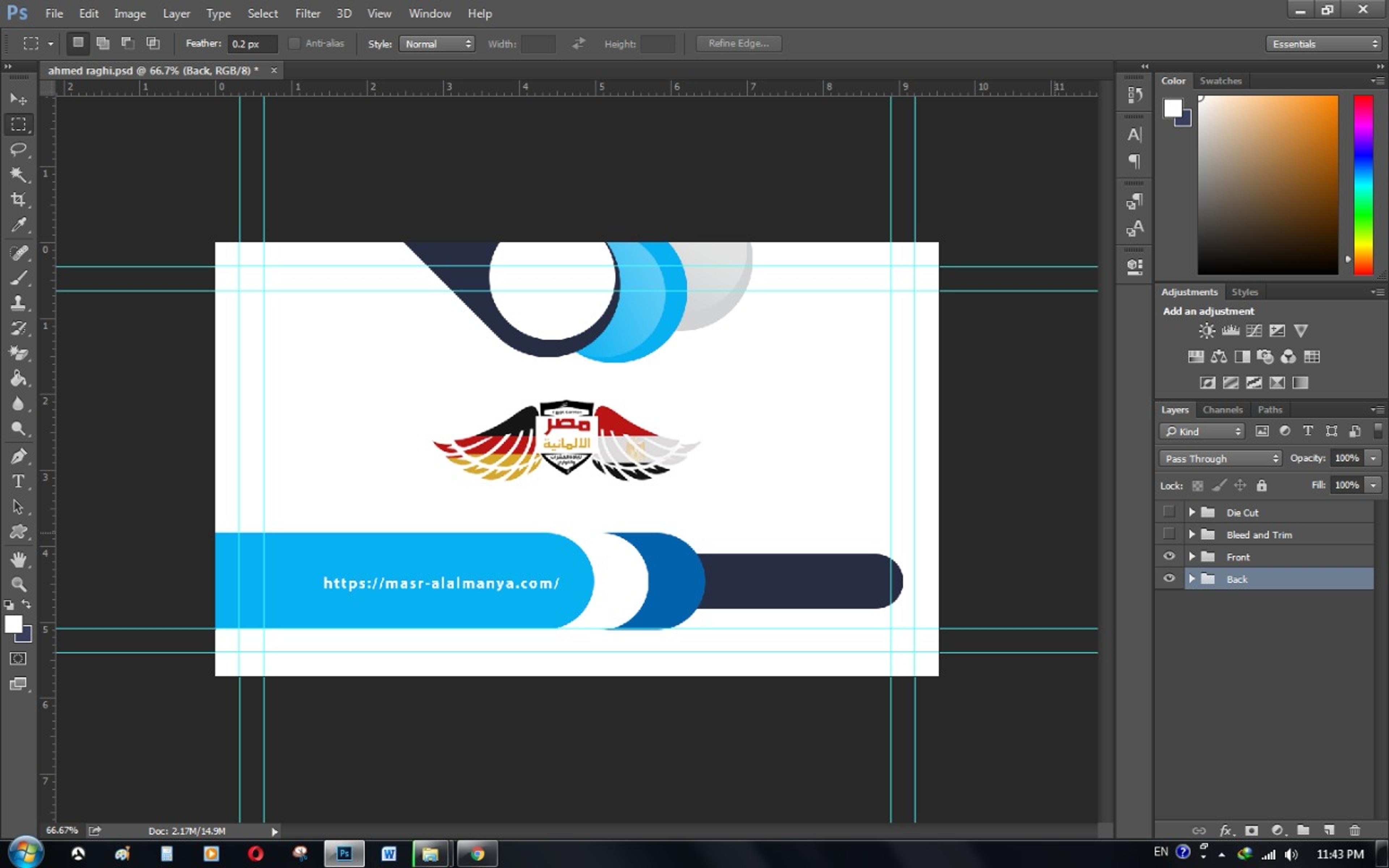
Task: Toggle Quick Mask mode
Action: [18, 659]
